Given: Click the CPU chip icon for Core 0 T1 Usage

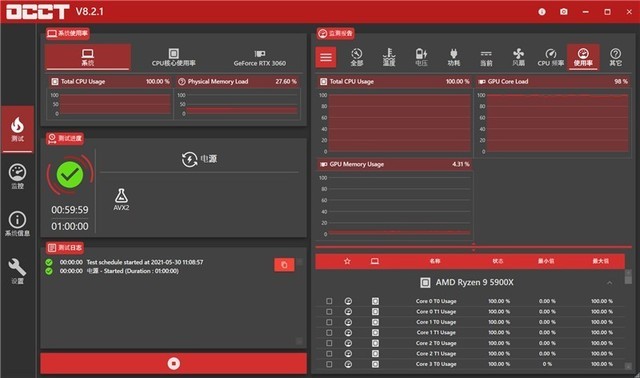Looking at the screenshot, I should point(375,311).
